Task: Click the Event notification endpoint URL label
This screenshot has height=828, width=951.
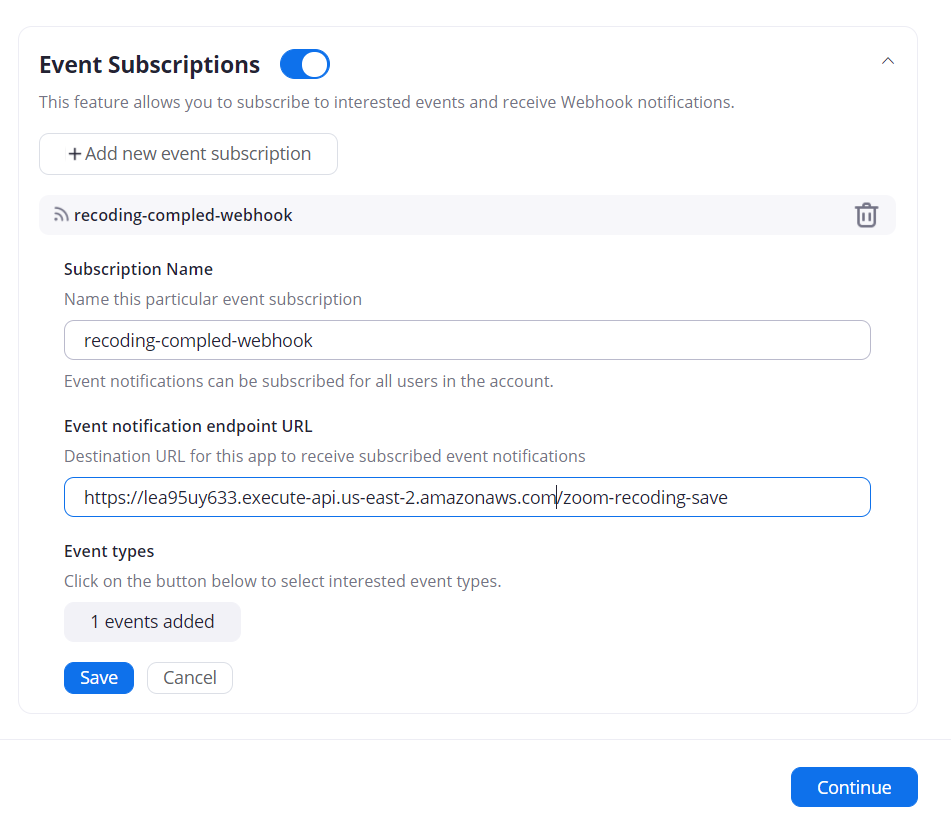Action: 188,426
